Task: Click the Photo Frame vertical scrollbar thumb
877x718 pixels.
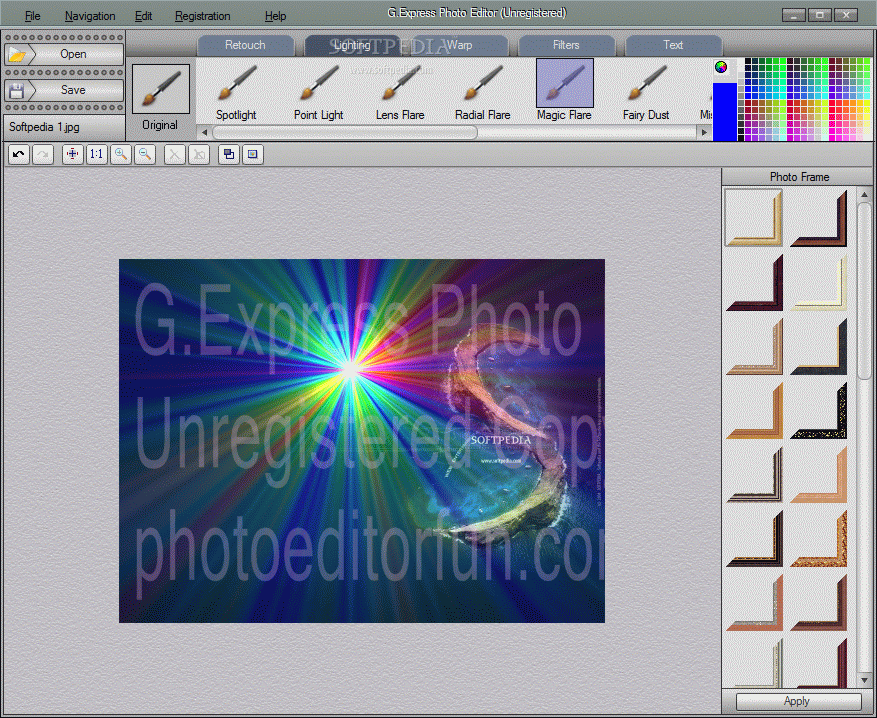Action: point(865,291)
